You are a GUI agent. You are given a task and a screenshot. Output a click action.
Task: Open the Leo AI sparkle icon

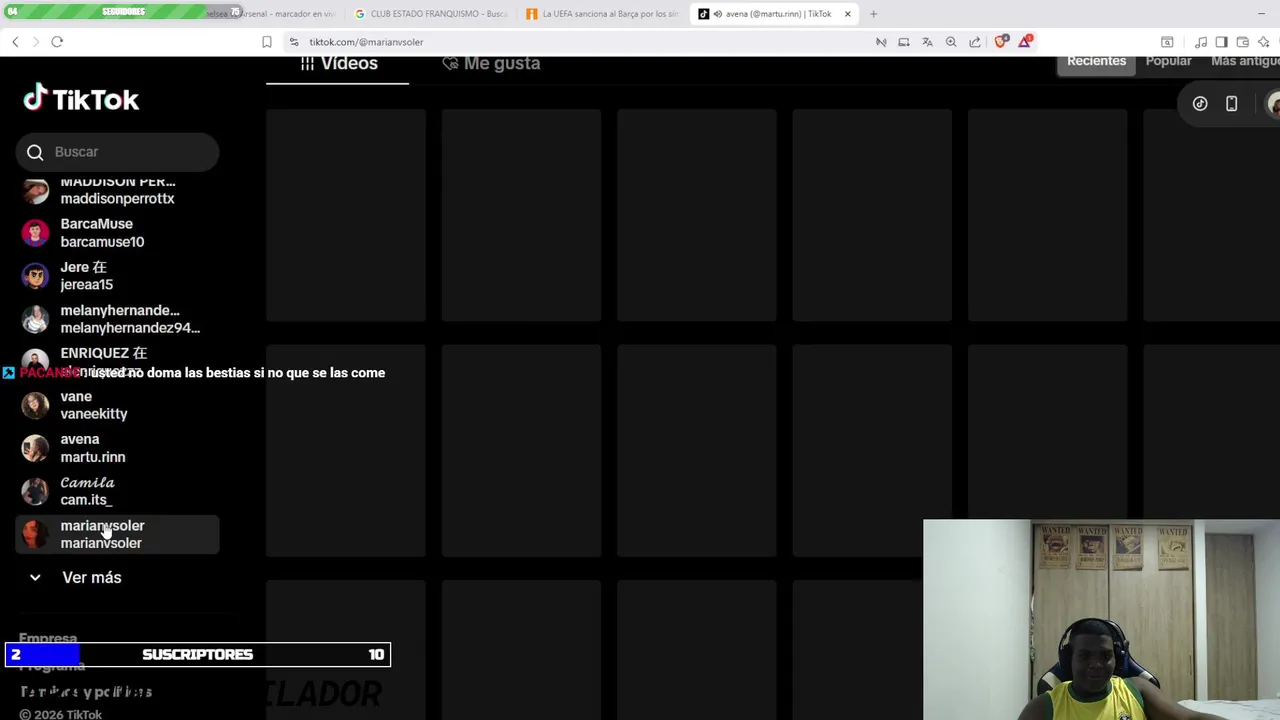pyautogui.click(x=1264, y=42)
